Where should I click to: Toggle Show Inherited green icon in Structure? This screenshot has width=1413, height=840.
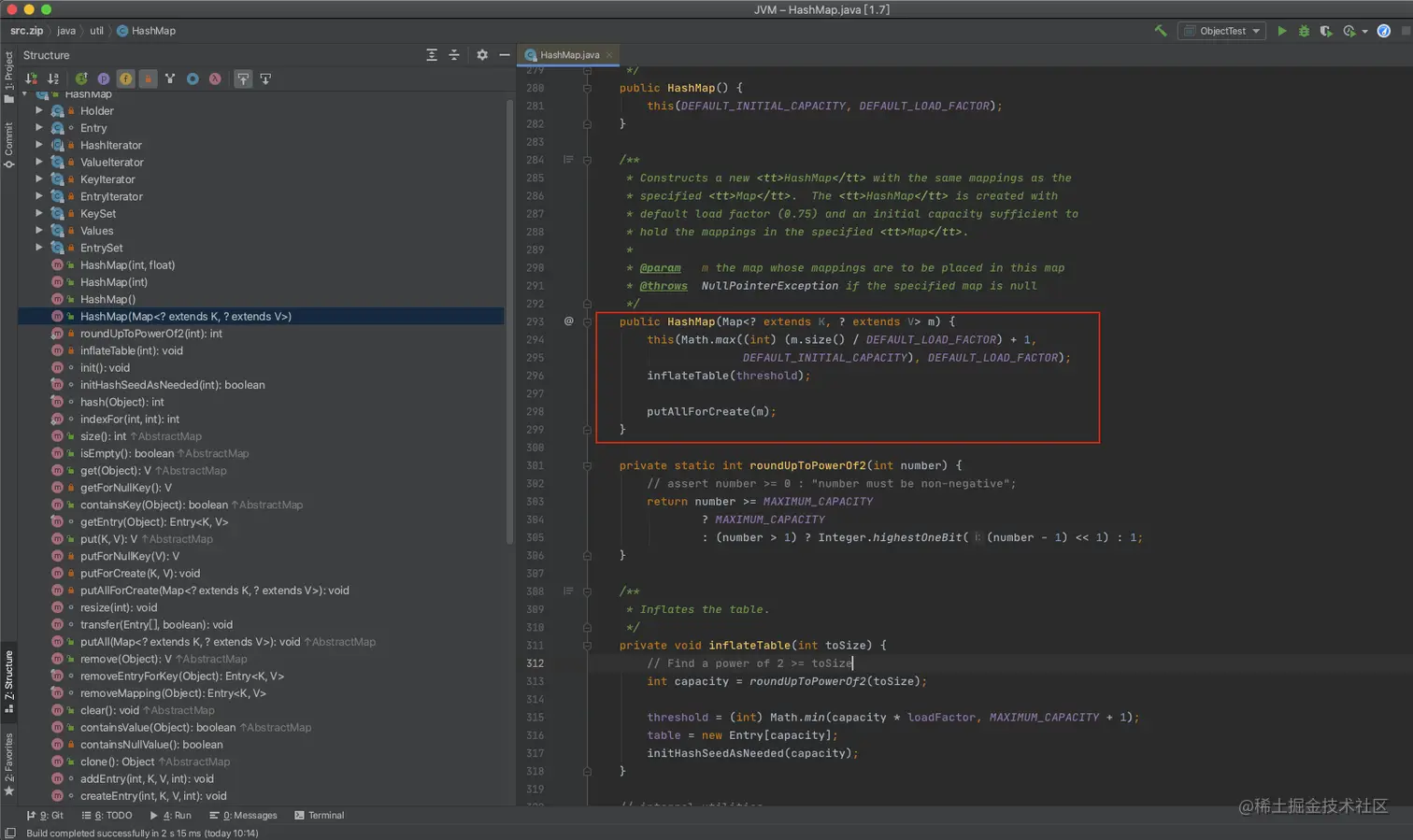pos(81,78)
